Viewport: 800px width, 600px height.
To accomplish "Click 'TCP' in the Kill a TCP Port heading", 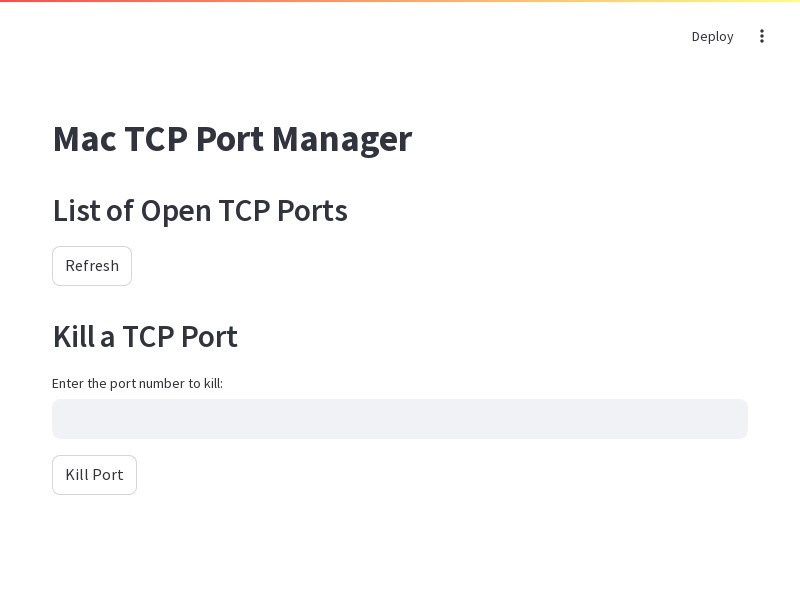I will click(148, 337).
